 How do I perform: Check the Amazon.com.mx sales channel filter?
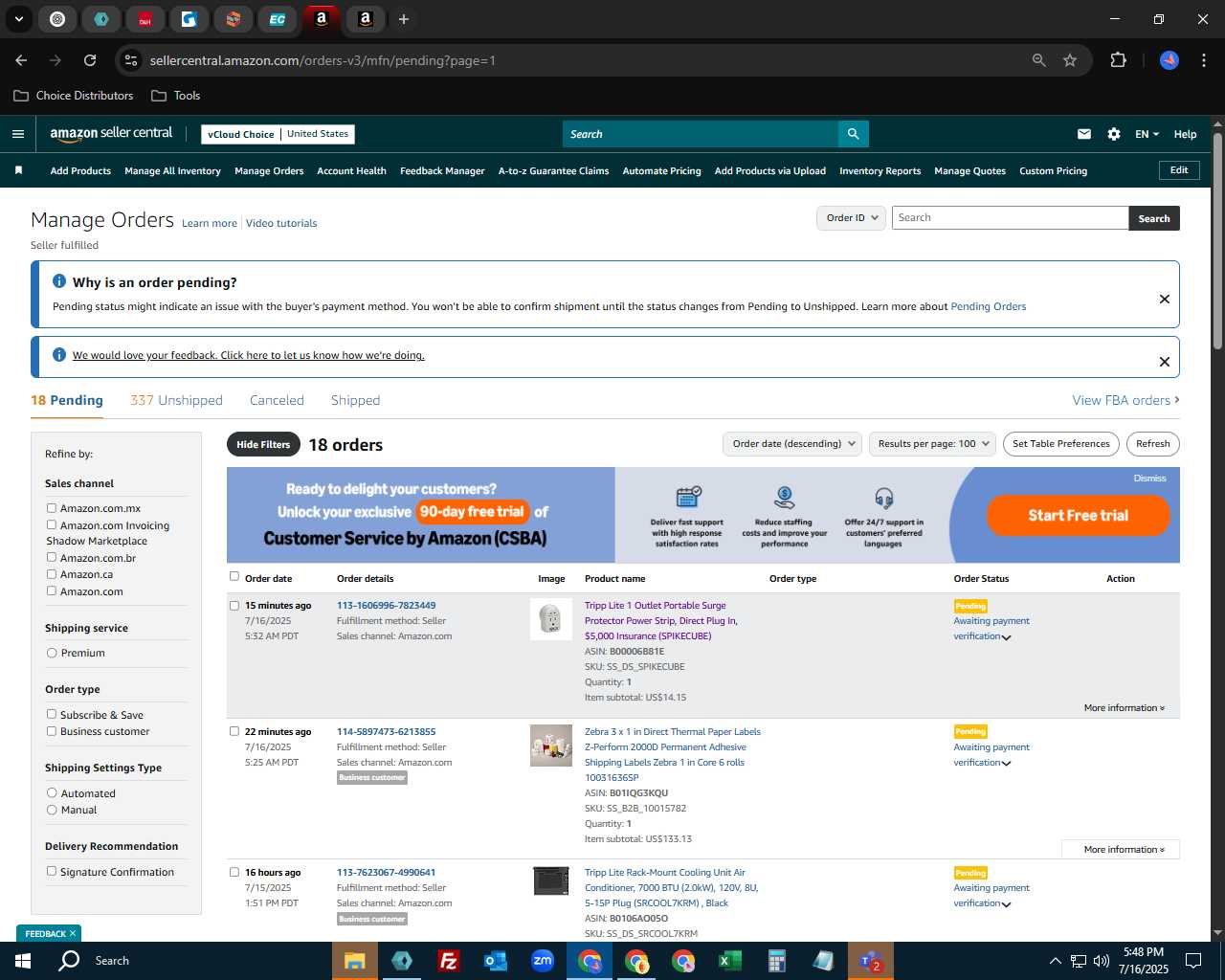[x=52, y=508]
